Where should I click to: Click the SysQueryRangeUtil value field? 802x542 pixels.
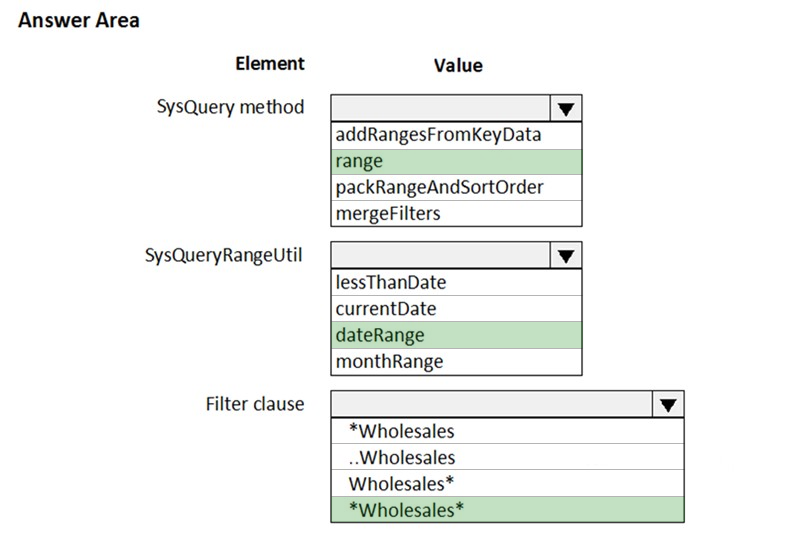click(x=440, y=256)
